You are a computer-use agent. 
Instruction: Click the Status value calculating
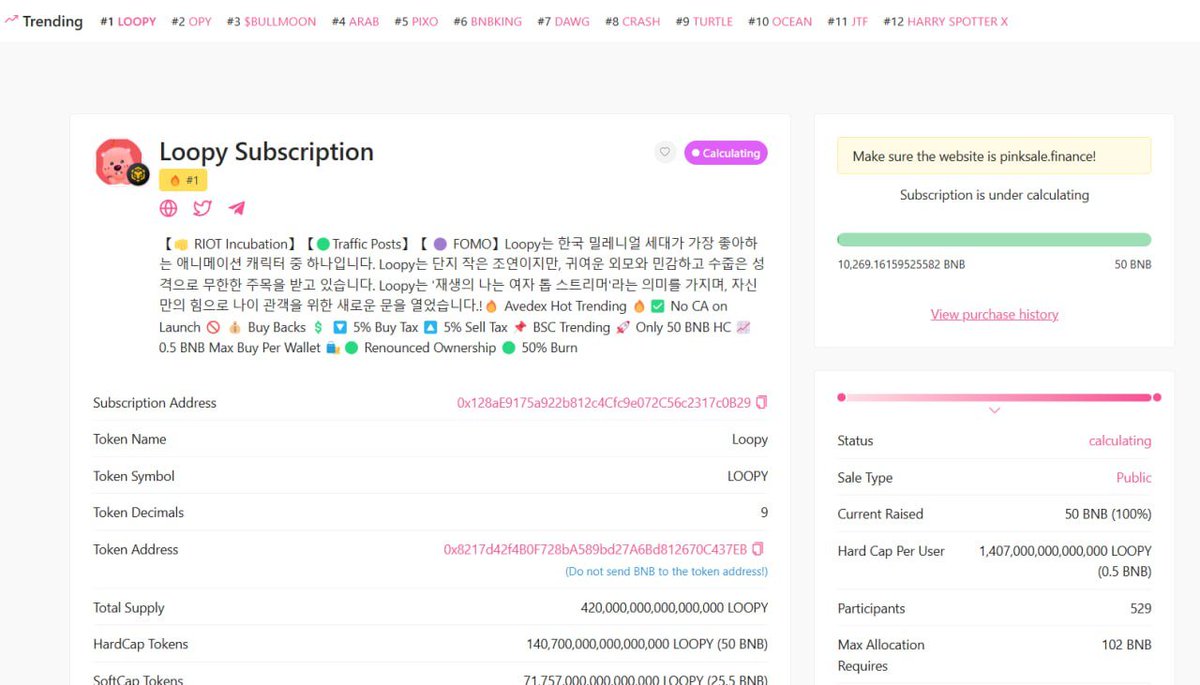pyautogui.click(x=1120, y=441)
